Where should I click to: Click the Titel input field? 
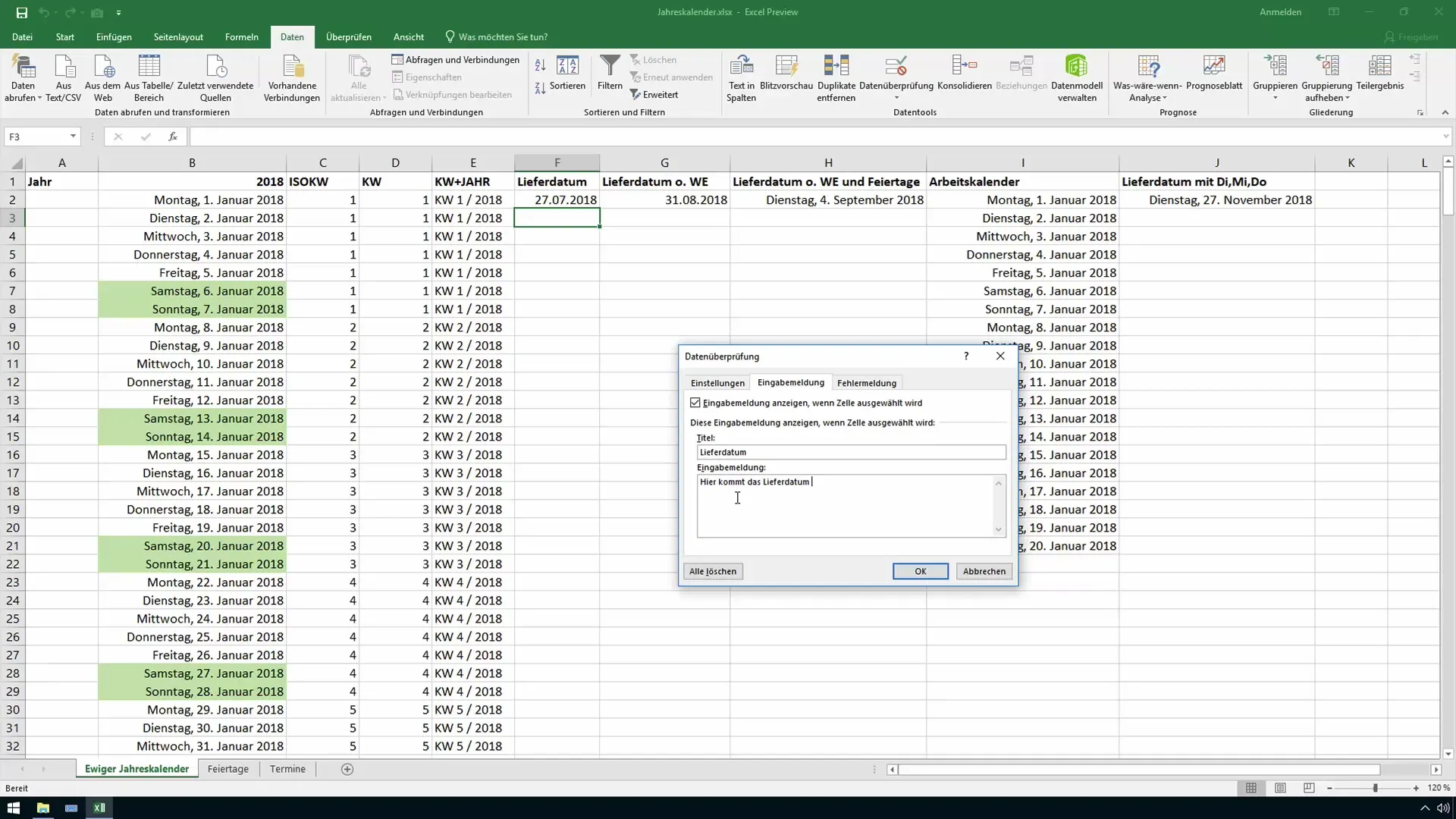click(x=851, y=452)
